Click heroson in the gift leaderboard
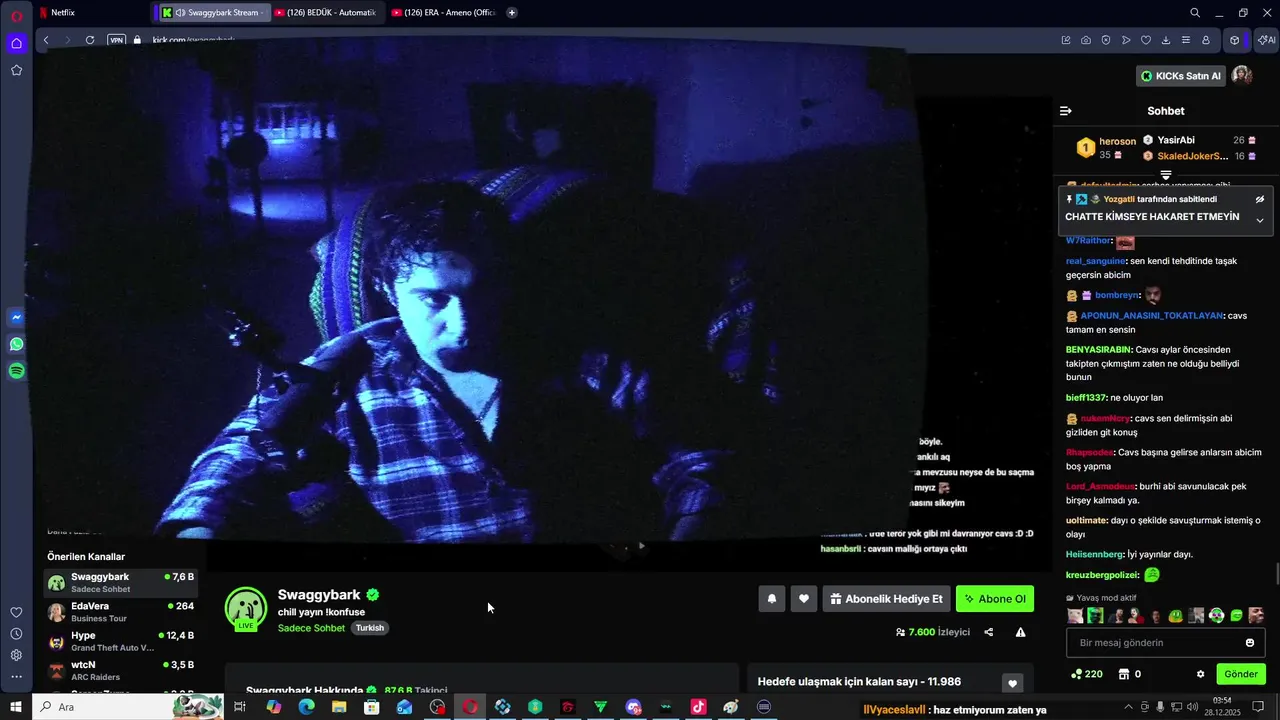Screen dimensions: 1280x720 tap(1117, 141)
